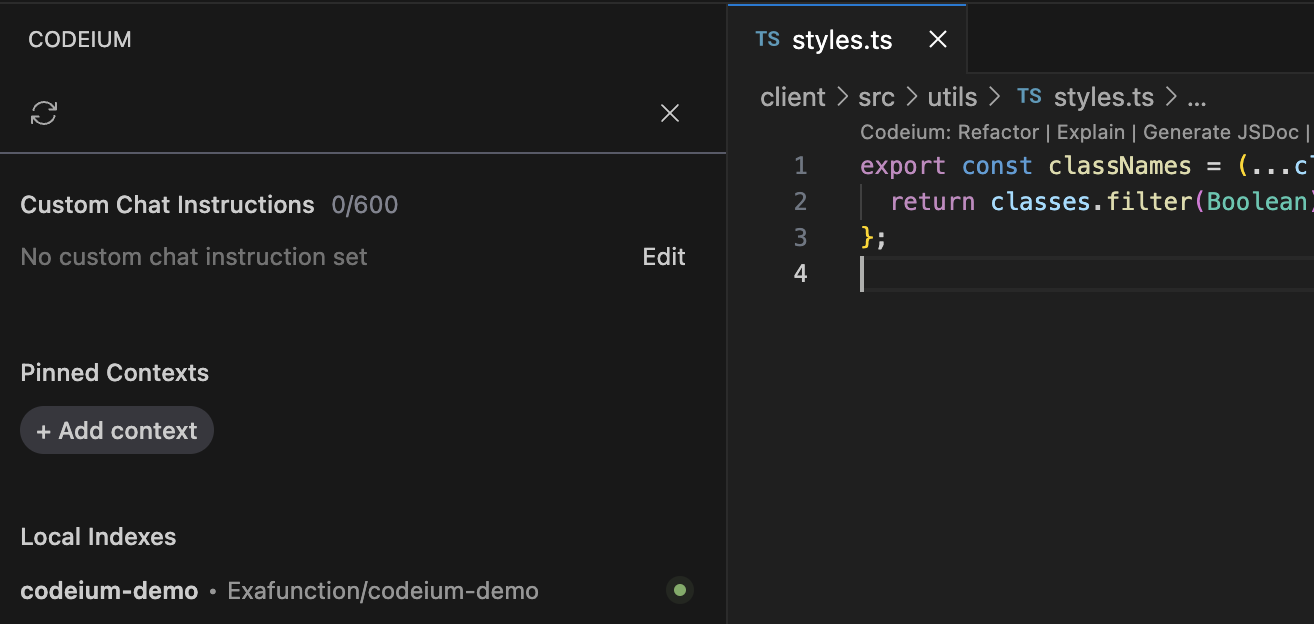Click the return keyword on line 2

[x=932, y=201]
